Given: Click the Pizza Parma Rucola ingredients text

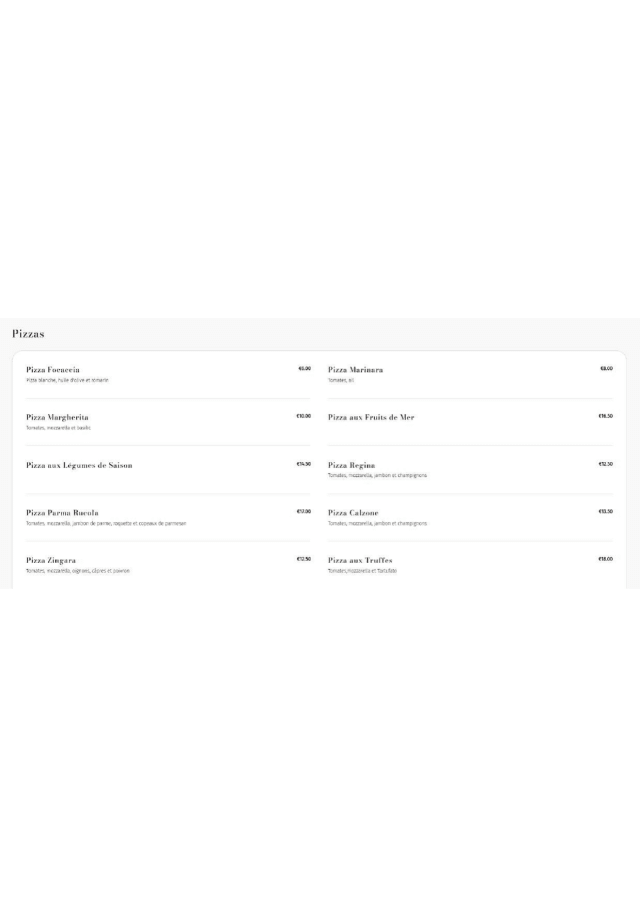Looking at the screenshot, I should [x=106, y=523].
